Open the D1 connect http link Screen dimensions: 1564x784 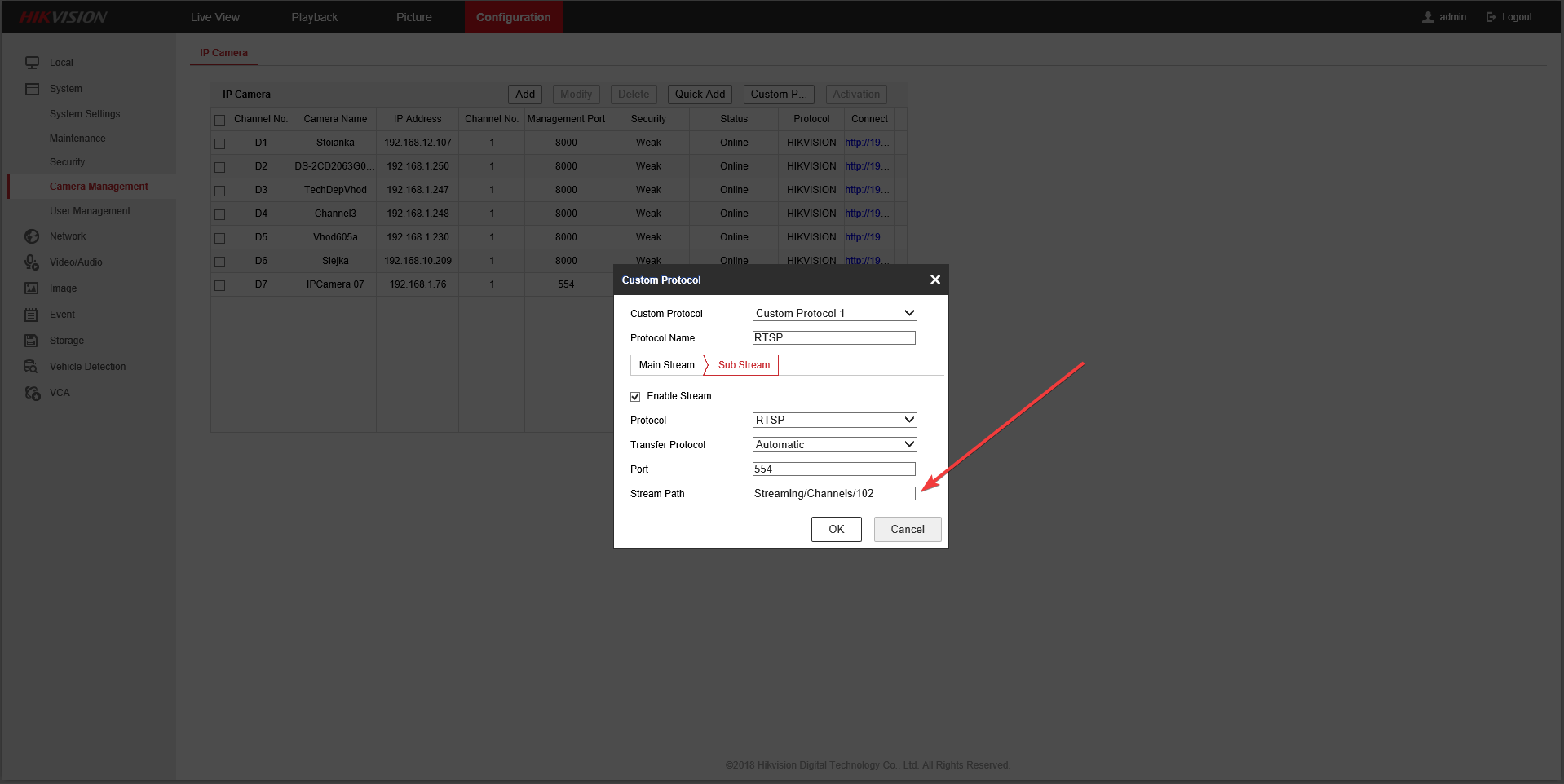click(867, 143)
